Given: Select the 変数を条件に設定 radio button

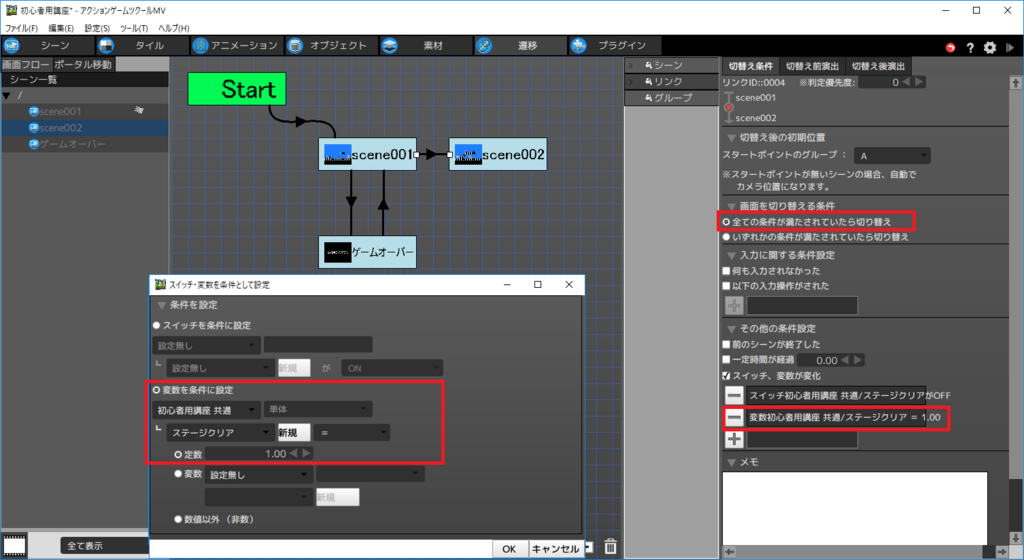Looking at the screenshot, I should pyautogui.click(x=157, y=390).
